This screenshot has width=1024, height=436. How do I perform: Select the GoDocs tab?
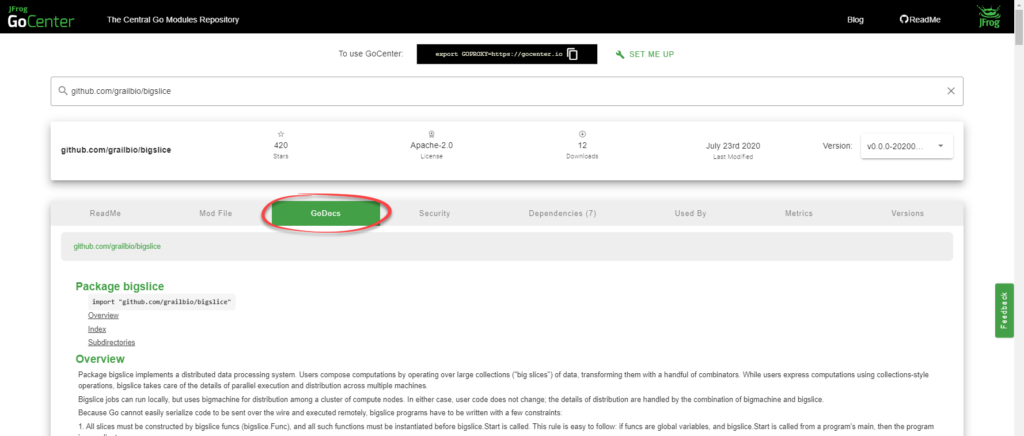click(325, 213)
